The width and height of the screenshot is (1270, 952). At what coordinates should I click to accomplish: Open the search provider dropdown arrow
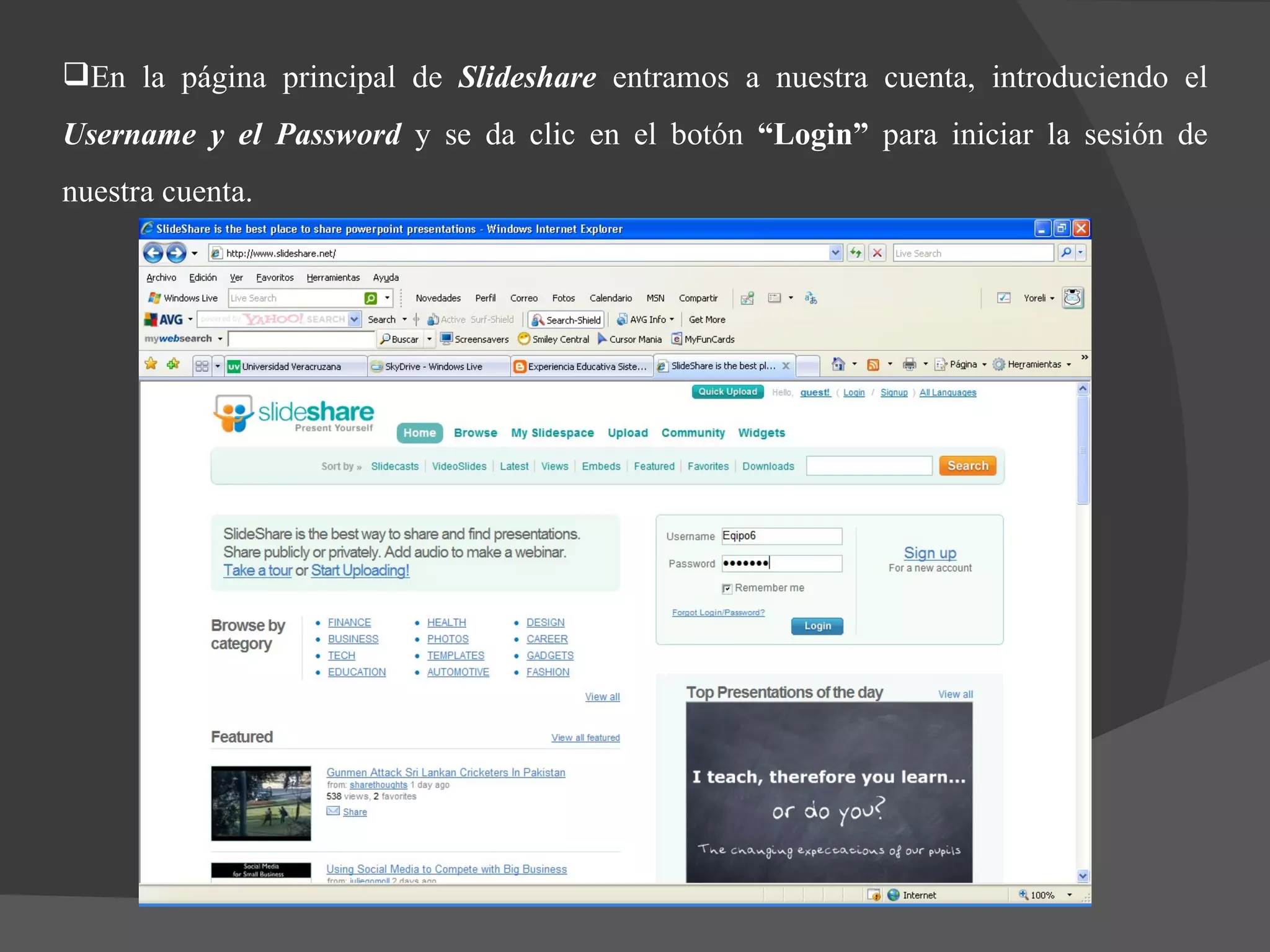(x=1081, y=253)
